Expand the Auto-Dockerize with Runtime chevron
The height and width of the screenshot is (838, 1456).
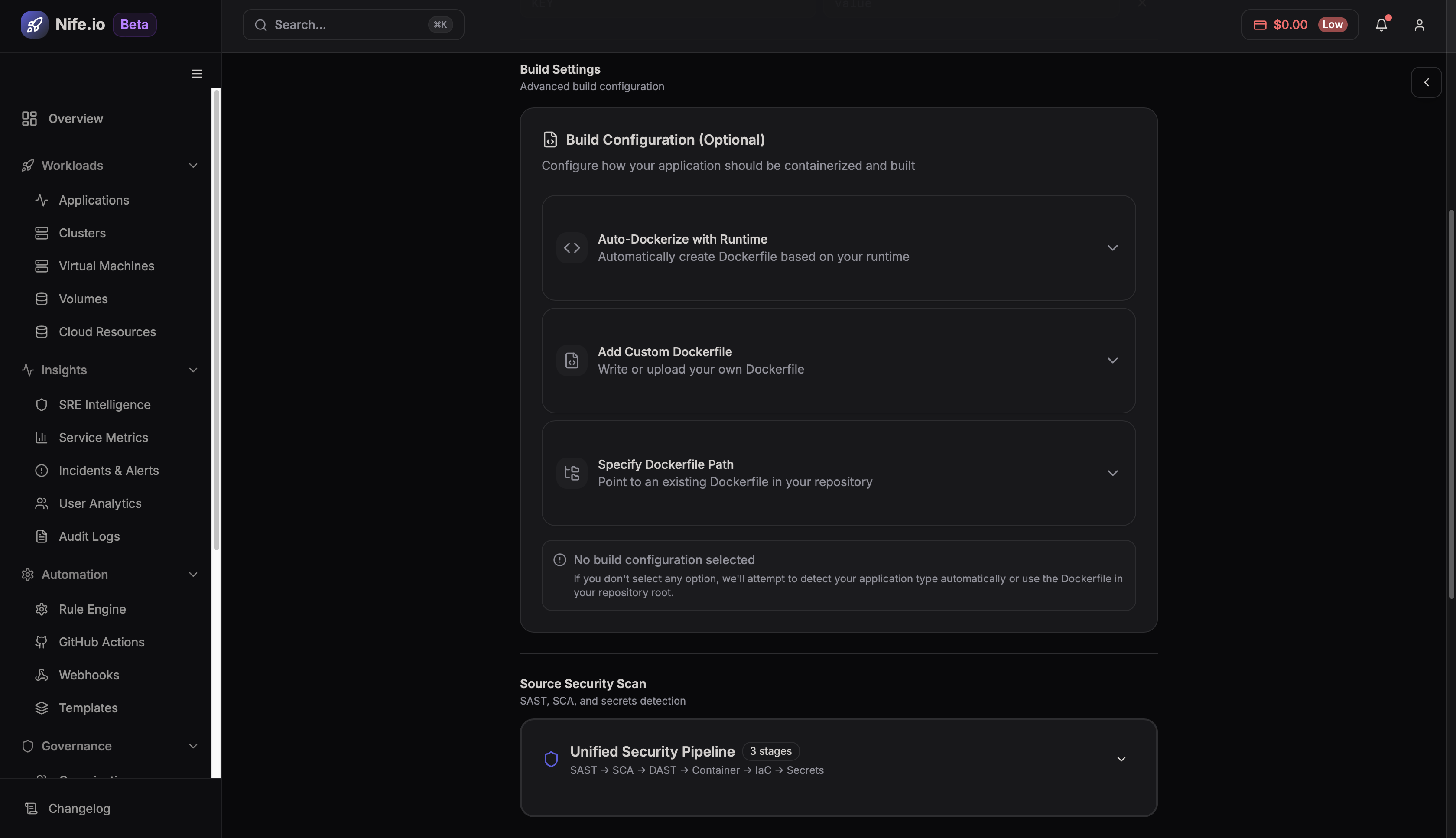click(1112, 247)
